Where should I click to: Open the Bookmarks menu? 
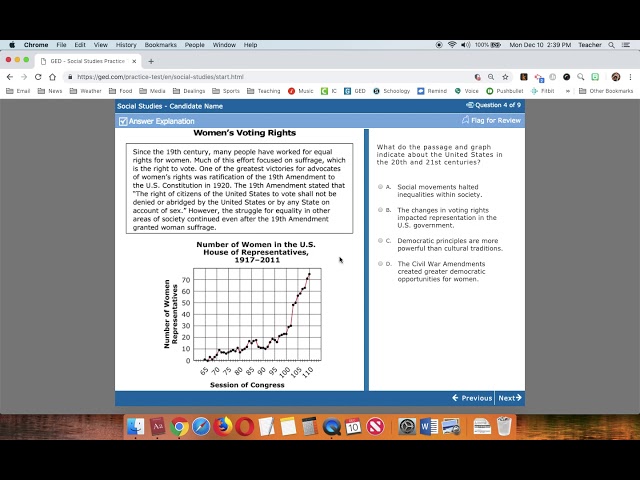coord(160,45)
